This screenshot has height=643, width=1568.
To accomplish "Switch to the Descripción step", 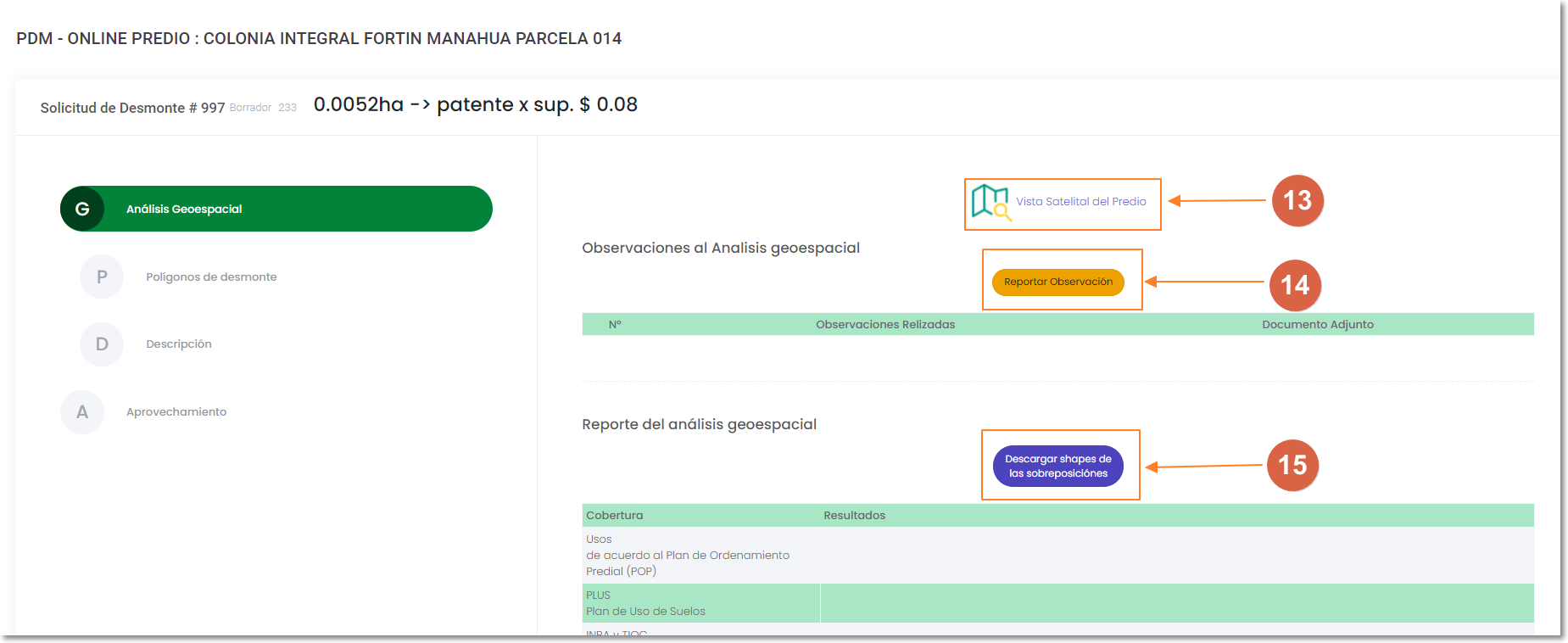I will click(x=179, y=344).
